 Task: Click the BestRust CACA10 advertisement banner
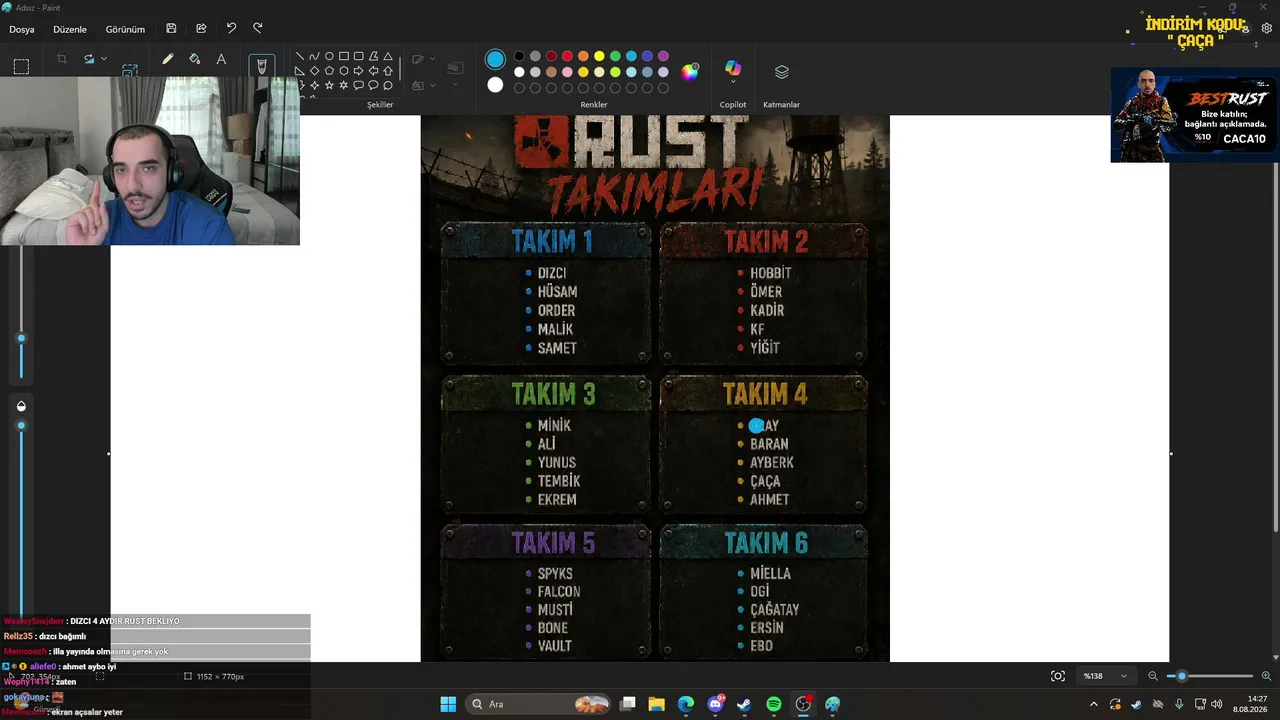pos(1195,115)
